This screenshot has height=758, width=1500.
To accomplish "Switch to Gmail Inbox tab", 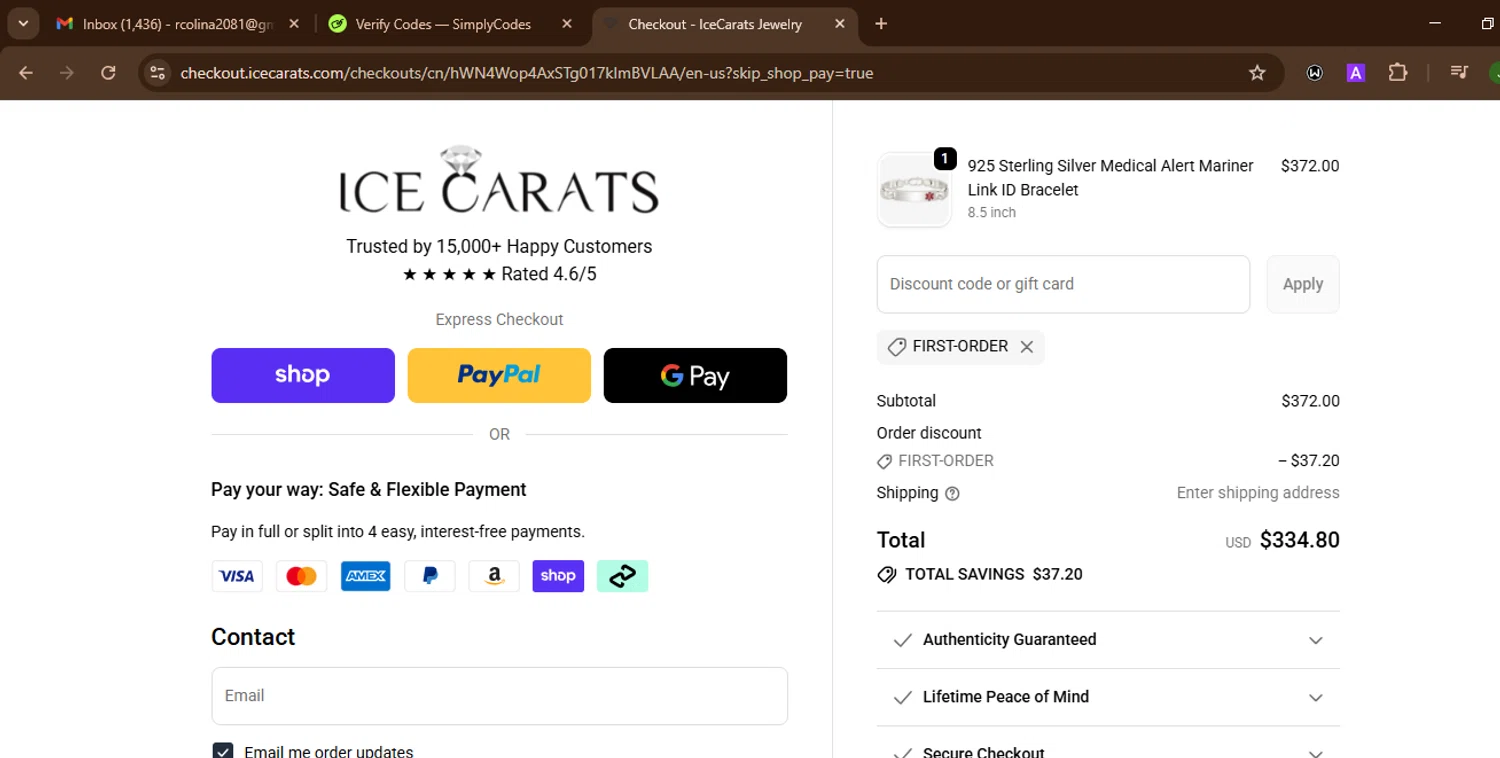I will (178, 24).
